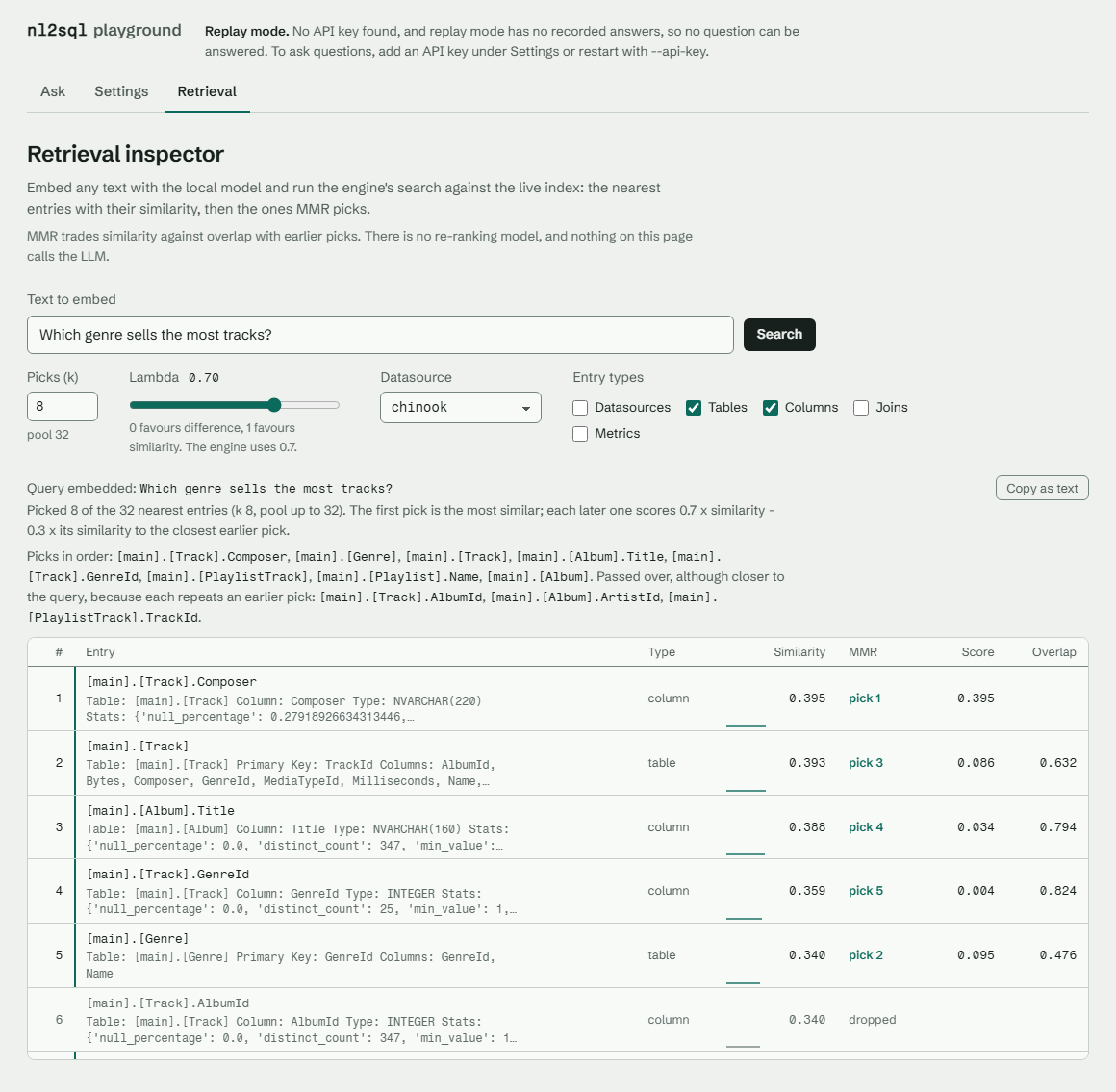Click the pick 5 MMR label
Screen dimensions: 1116x1092
point(866,891)
